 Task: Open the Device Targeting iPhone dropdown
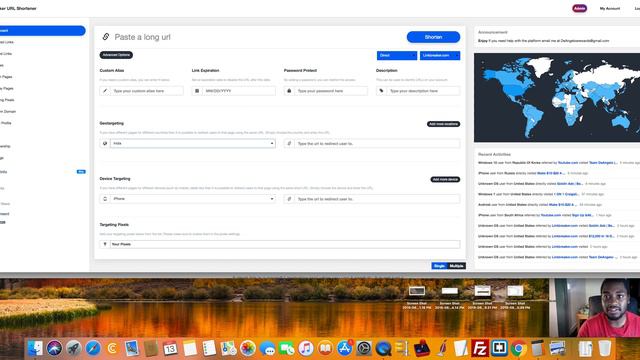(193, 199)
